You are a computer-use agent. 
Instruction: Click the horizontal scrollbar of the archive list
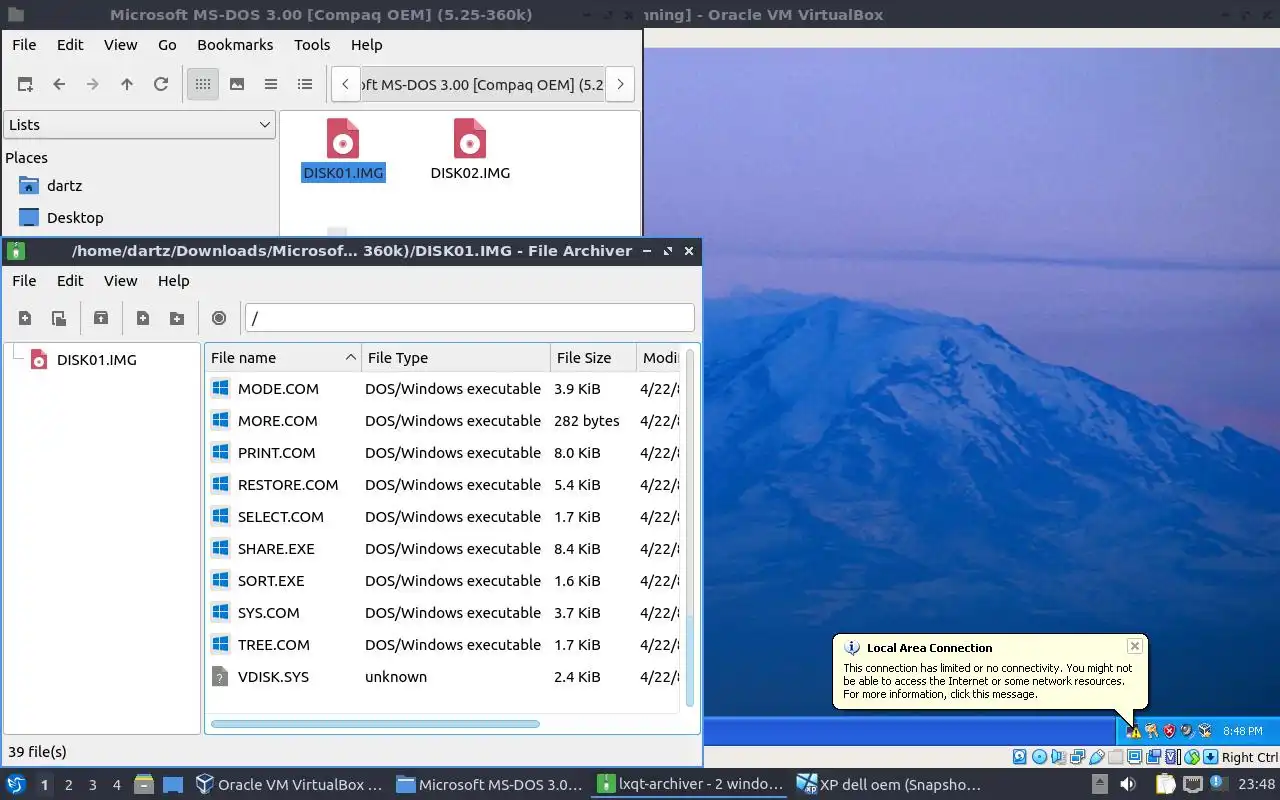click(376, 724)
